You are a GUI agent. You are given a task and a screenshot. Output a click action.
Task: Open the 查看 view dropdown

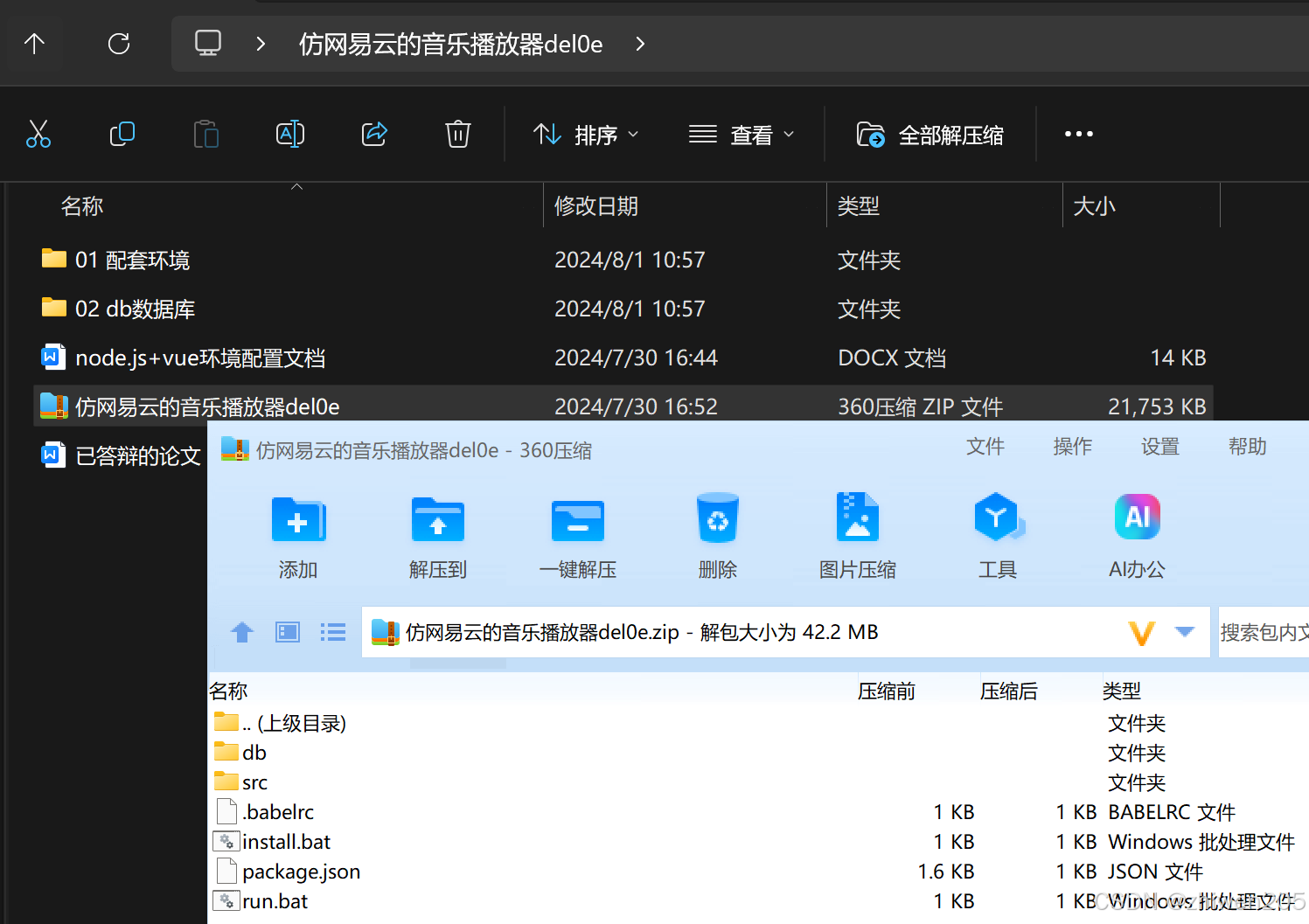742,135
